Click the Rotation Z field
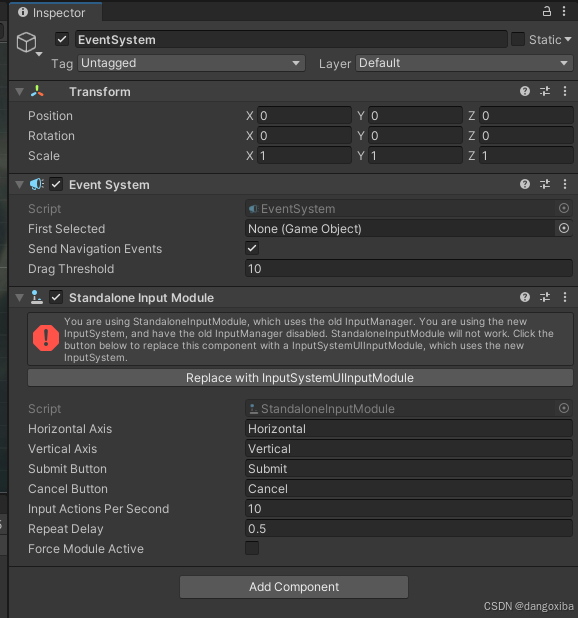Screen dimensions: 578x618 (526, 136)
